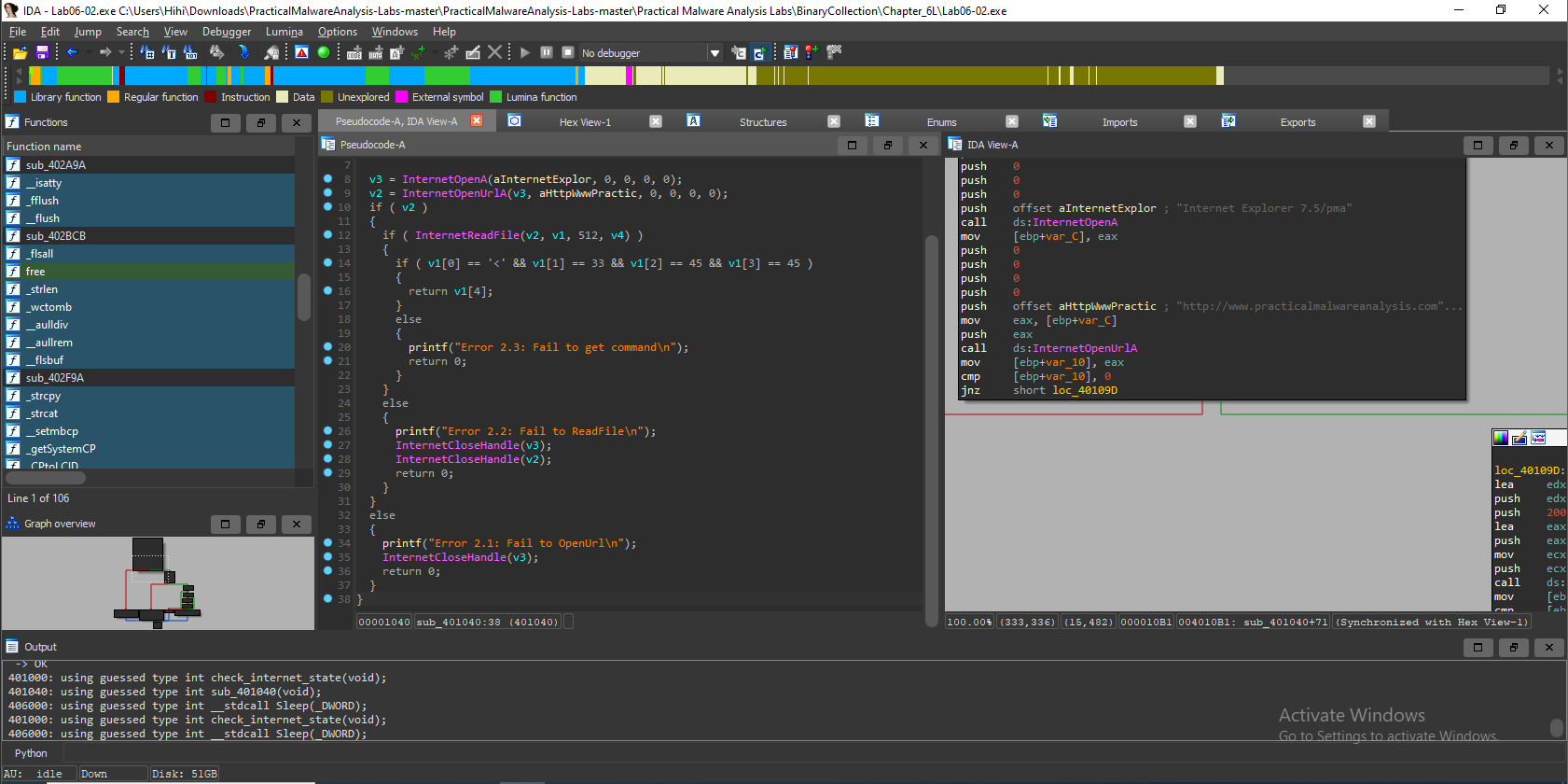Switch to the Imports tab
Viewport: 1568px width, 784px height.
(x=1119, y=122)
